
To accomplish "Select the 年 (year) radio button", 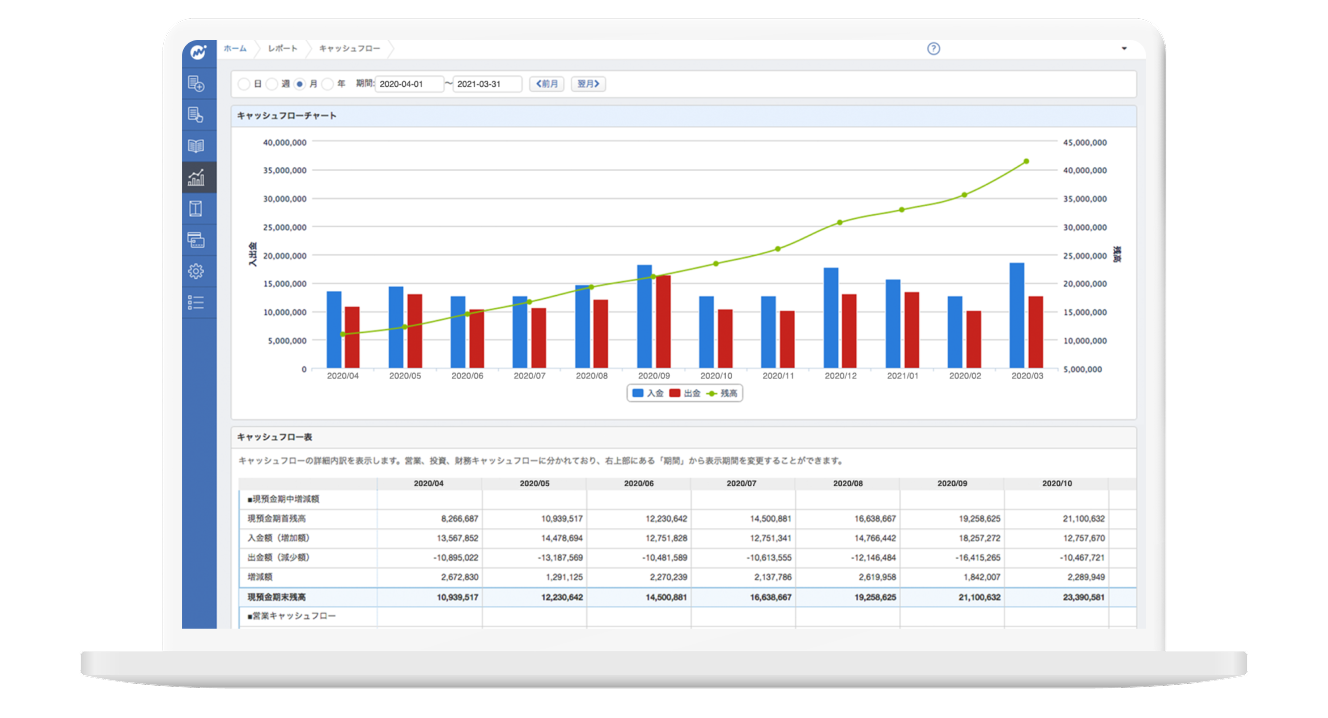I will [327, 85].
